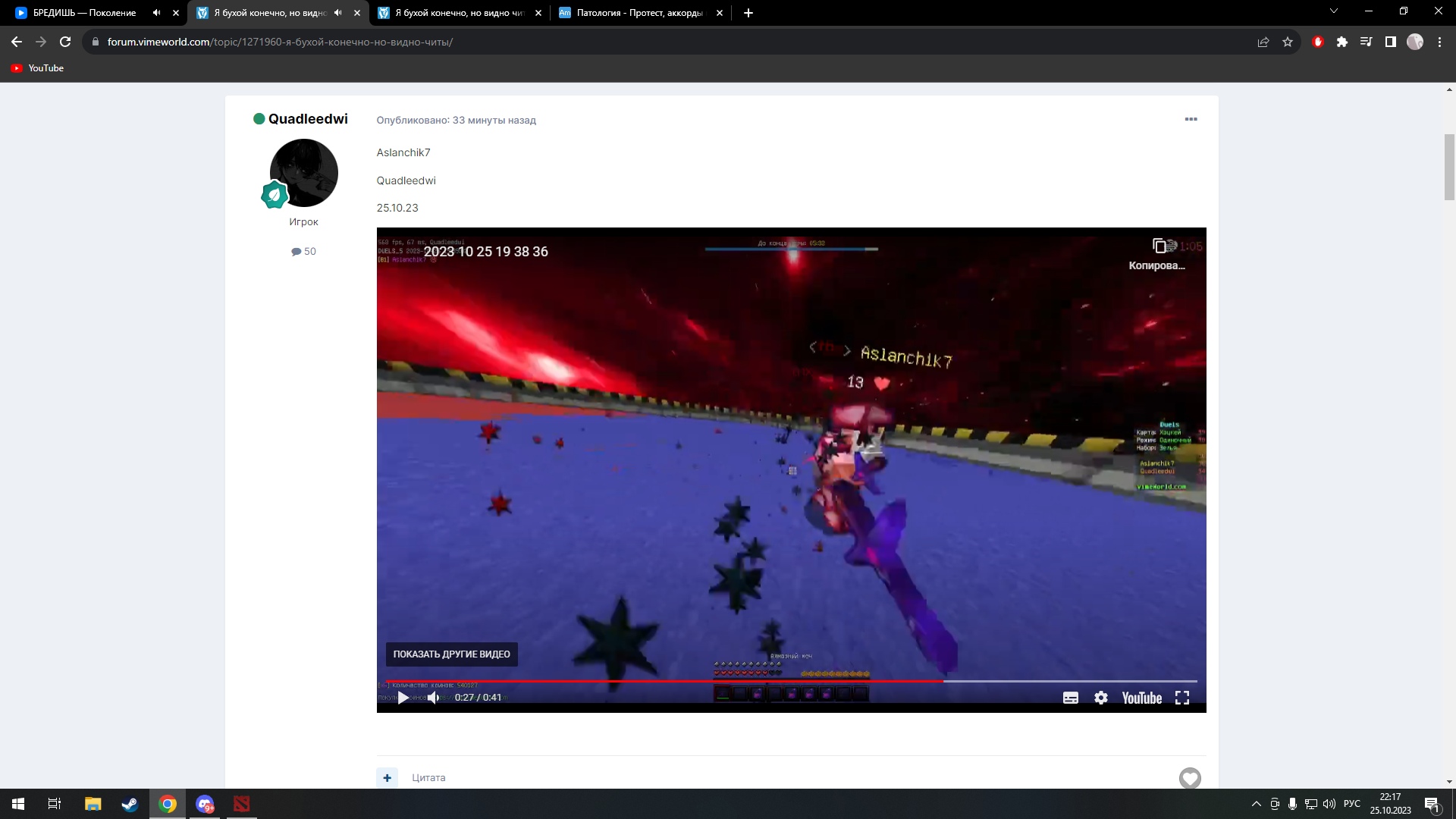Mute audio on the БРЕДИШЬ tab speaker icon
The height and width of the screenshot is (819, 1456).
point(156,12)
